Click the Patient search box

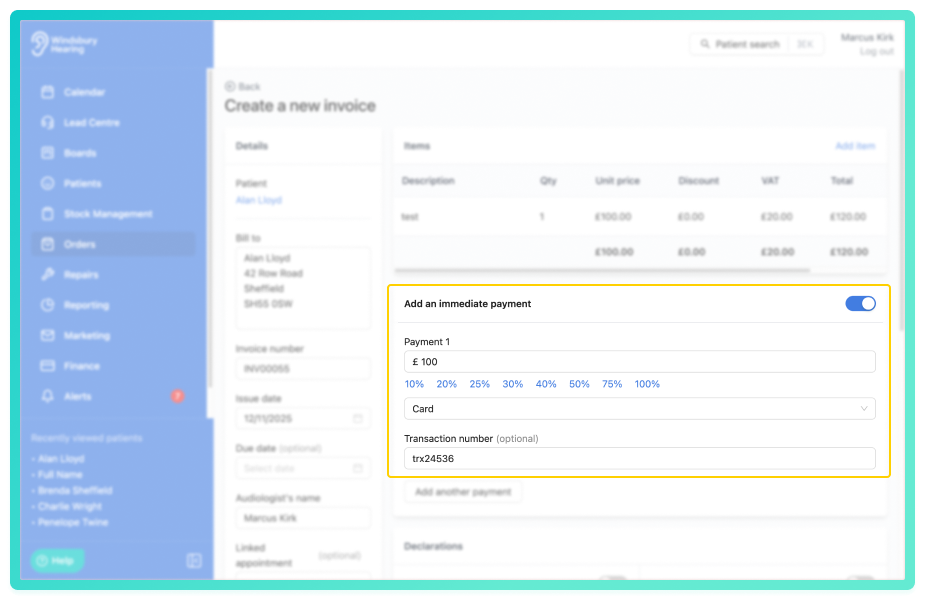click(x=756, y=44)
